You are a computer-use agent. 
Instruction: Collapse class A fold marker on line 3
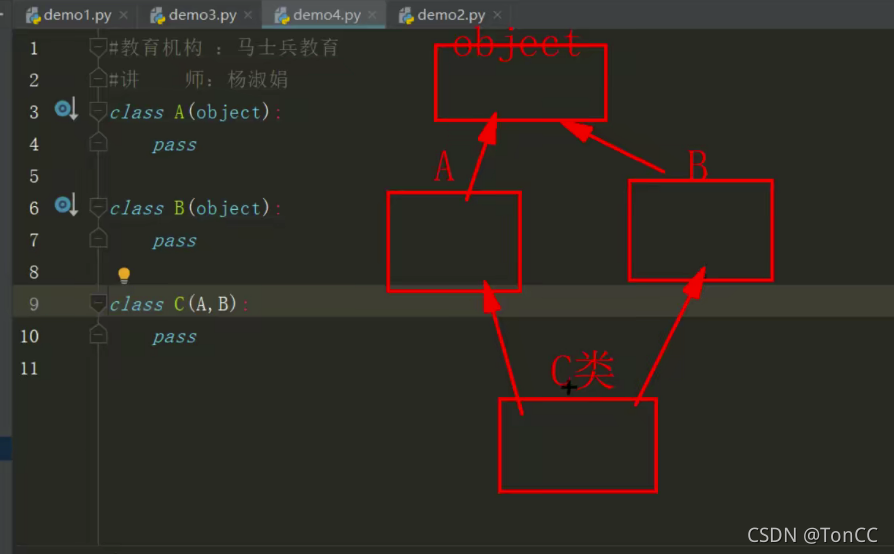98,111
